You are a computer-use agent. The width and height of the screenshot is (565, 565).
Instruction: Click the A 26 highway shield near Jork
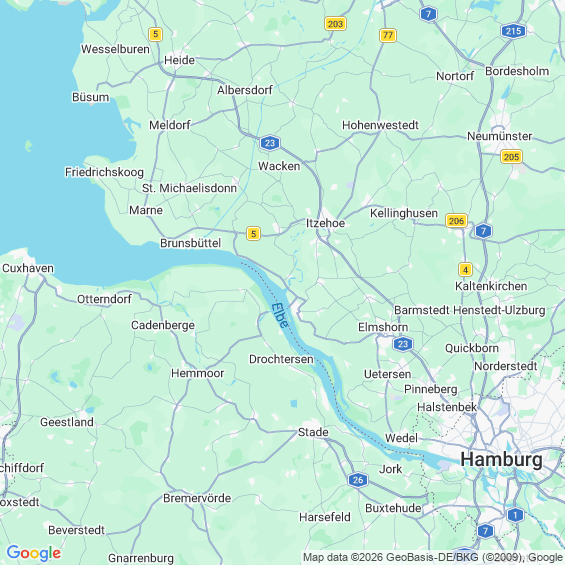[358, 480]
